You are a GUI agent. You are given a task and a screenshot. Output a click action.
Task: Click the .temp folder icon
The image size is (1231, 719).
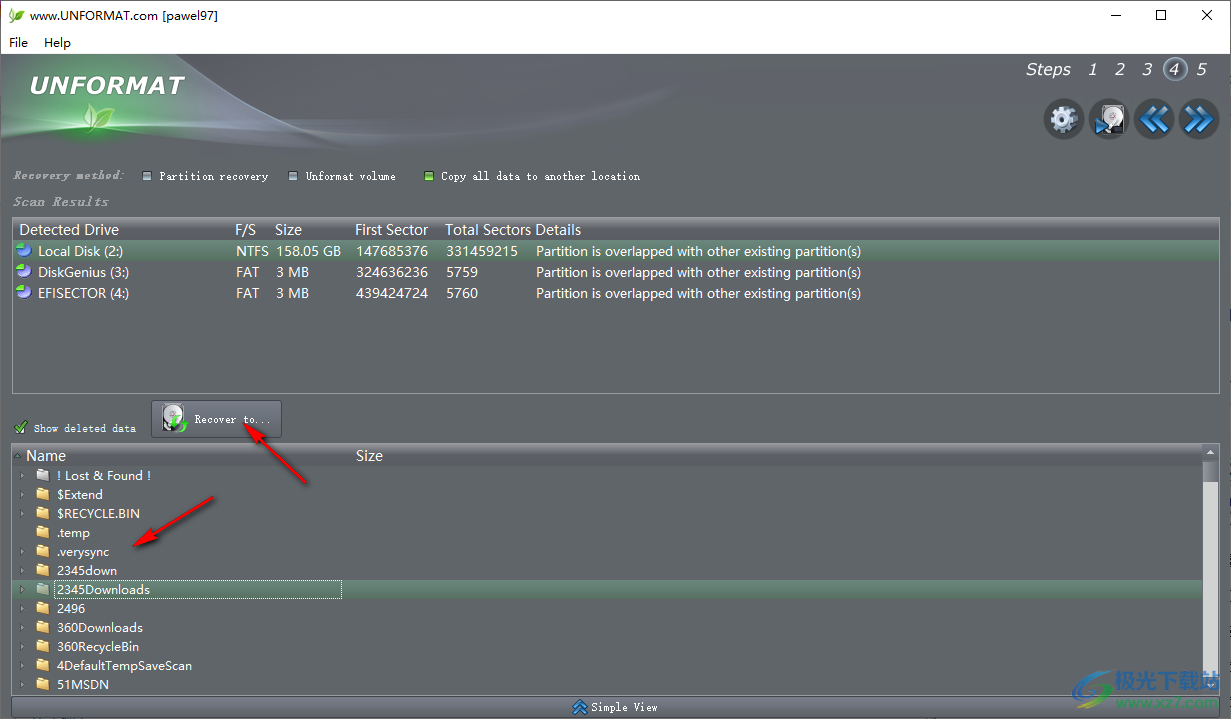pos(42,532)
